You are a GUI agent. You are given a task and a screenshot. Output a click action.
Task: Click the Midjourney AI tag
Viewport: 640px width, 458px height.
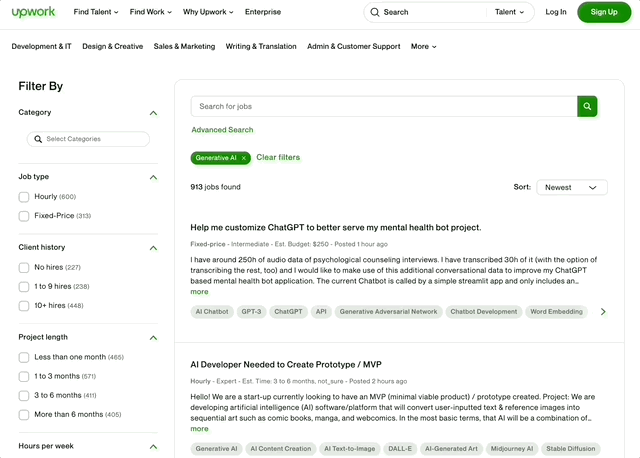tap(512, 449)
